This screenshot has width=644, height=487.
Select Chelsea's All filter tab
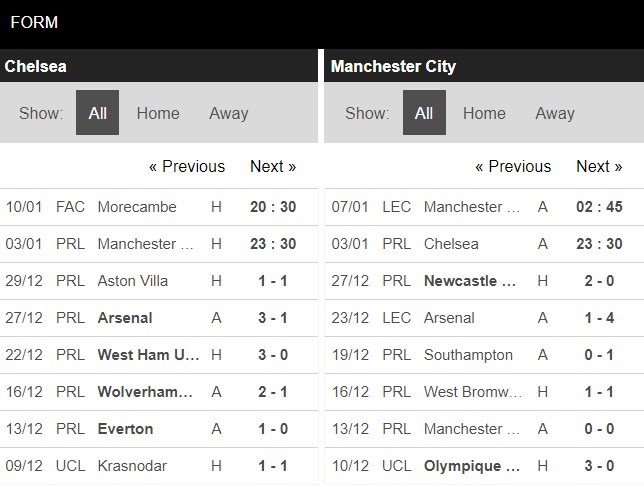[x=97, y=113]
